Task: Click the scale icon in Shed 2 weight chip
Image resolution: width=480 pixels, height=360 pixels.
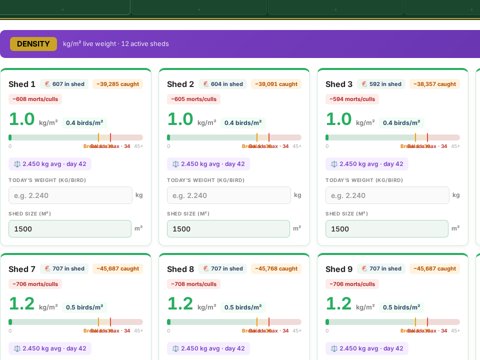Action: (176, 164)
